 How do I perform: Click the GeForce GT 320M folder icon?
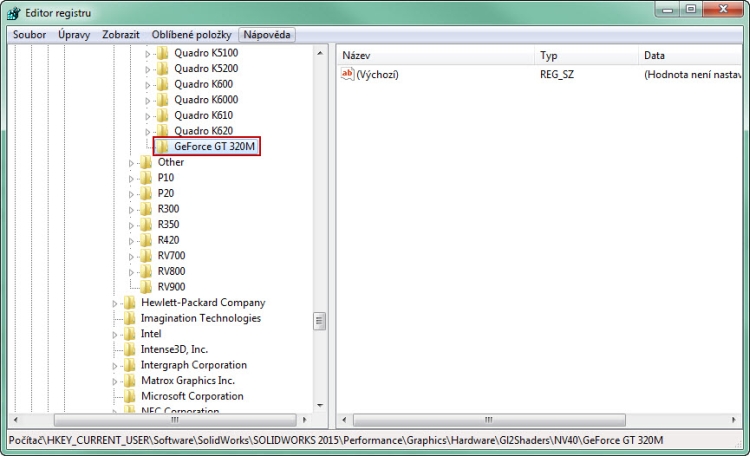(163, 146)
